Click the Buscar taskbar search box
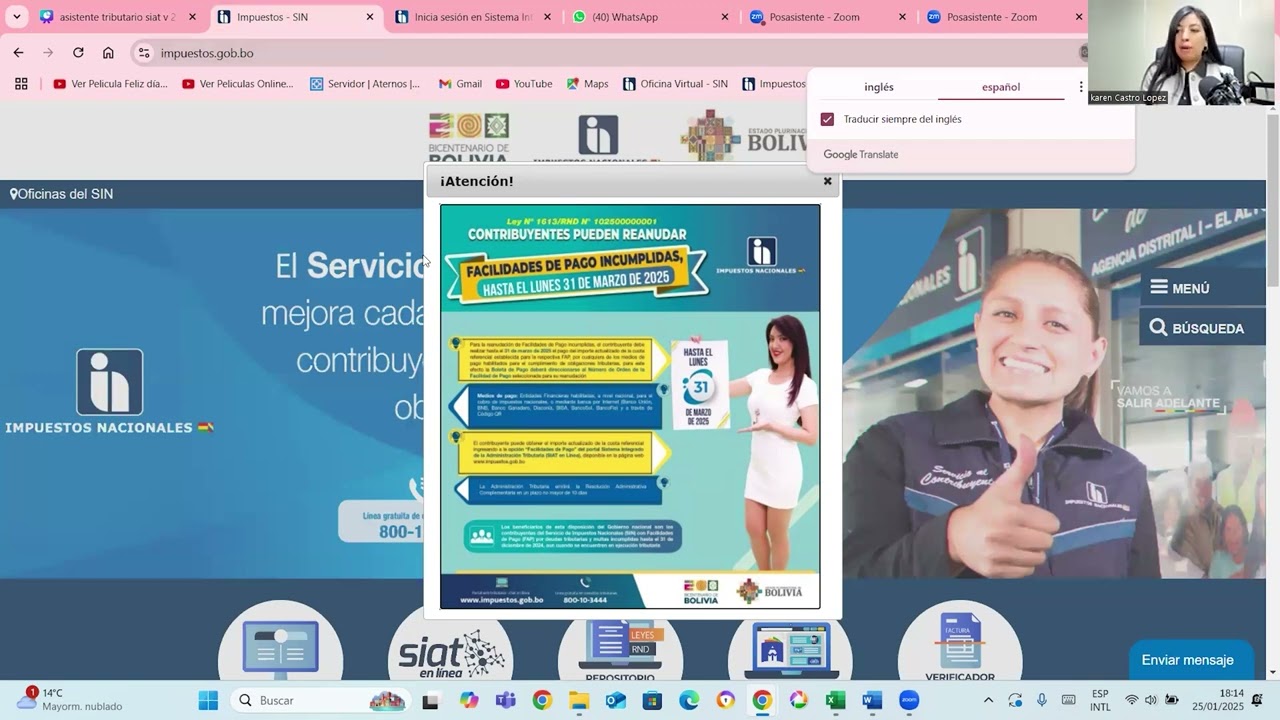The width and height of the screenshot is (1280, 720). point(320,700)
